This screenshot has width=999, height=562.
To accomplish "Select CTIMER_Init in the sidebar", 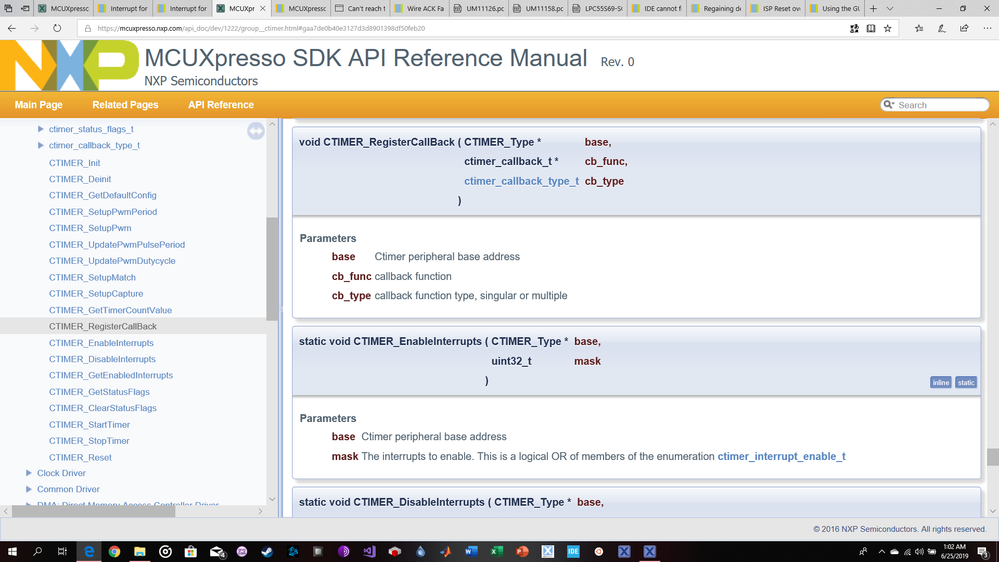I will [75, 162].
